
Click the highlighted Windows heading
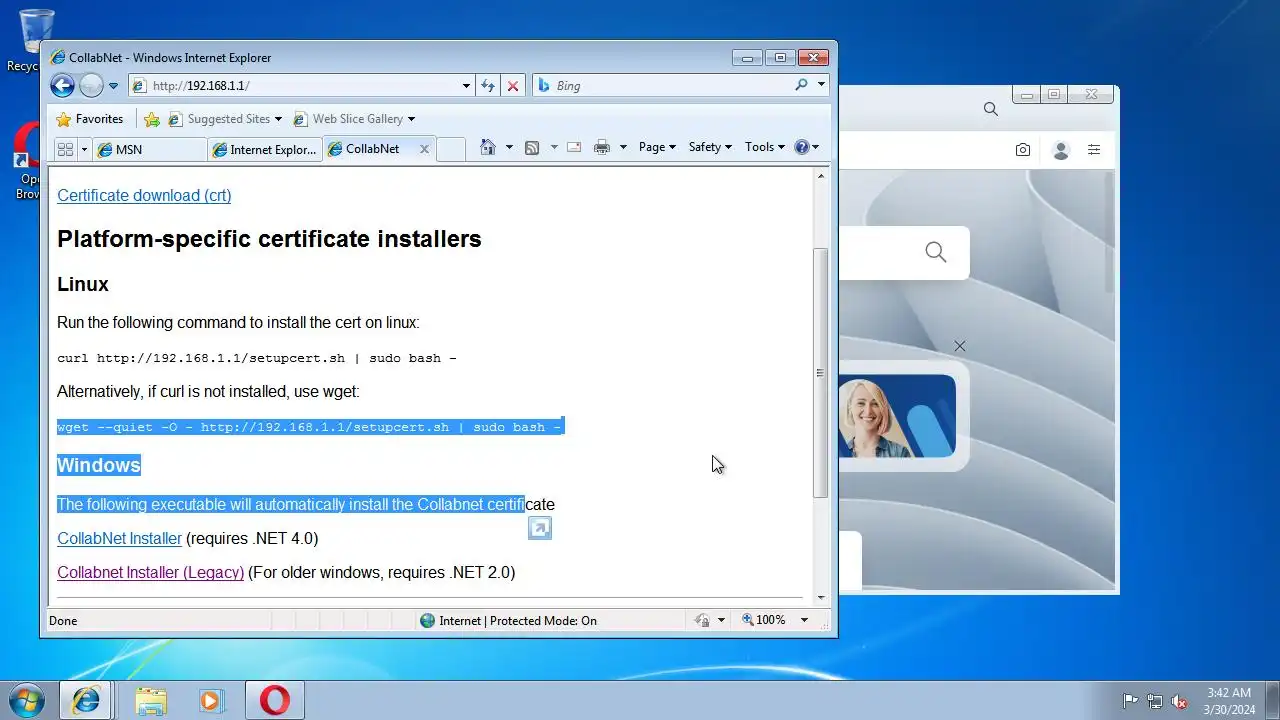99,466
